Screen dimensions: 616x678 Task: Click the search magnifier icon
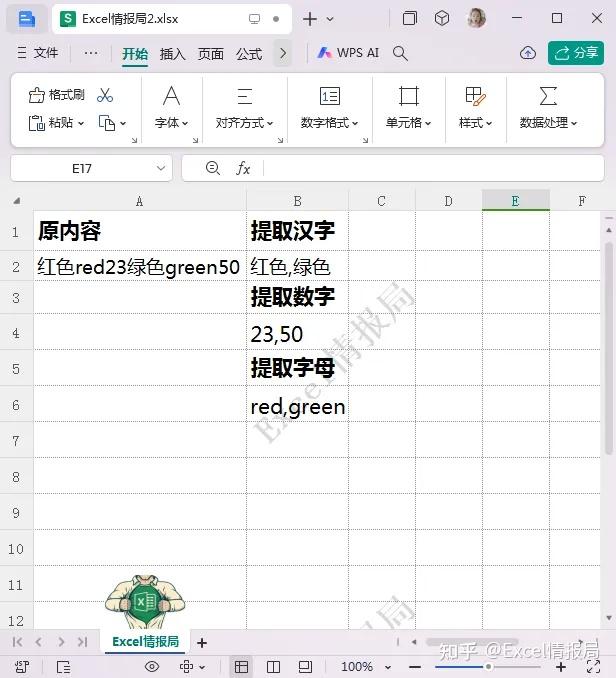pyautogui.click(x=400, y=54)
